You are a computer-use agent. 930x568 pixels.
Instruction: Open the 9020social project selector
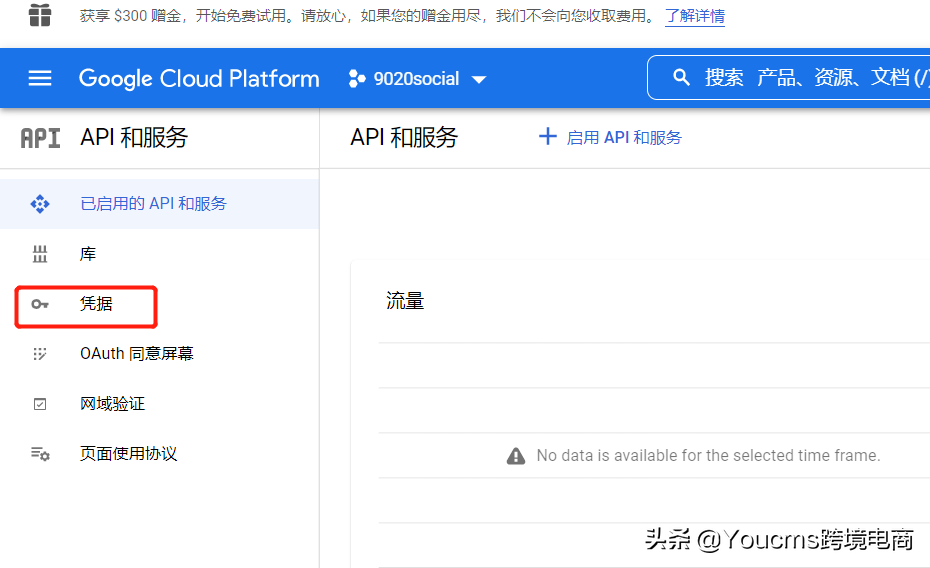tap(418, 78)
